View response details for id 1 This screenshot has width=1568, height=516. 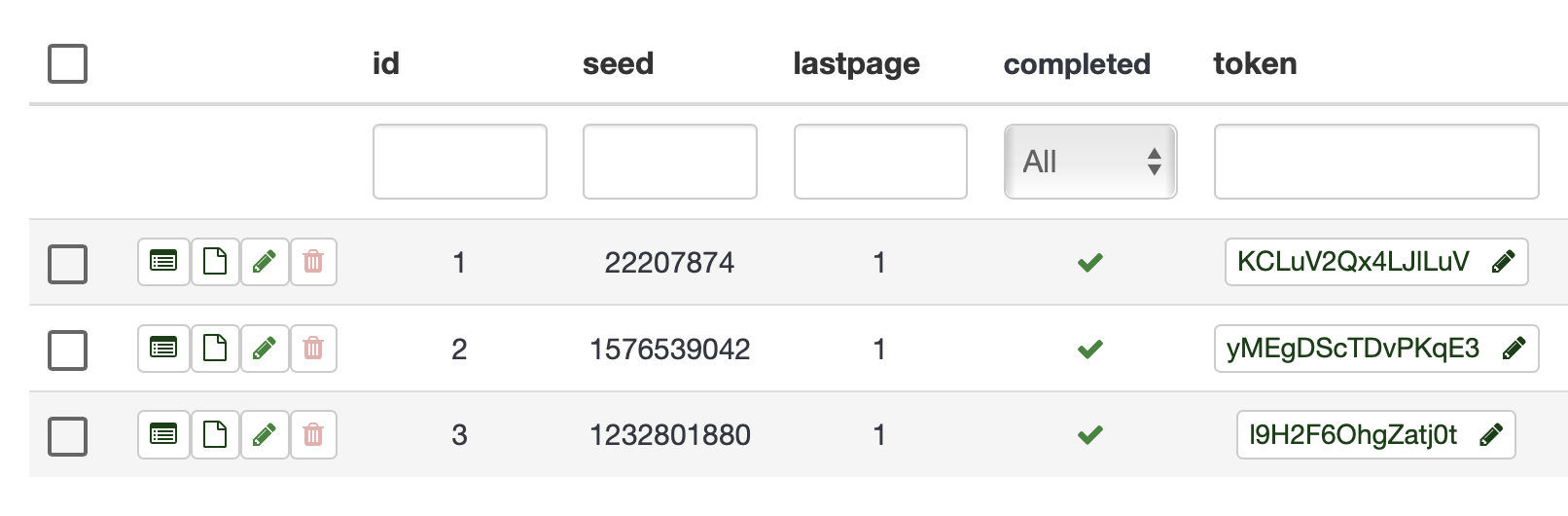(x=163, y=262)
